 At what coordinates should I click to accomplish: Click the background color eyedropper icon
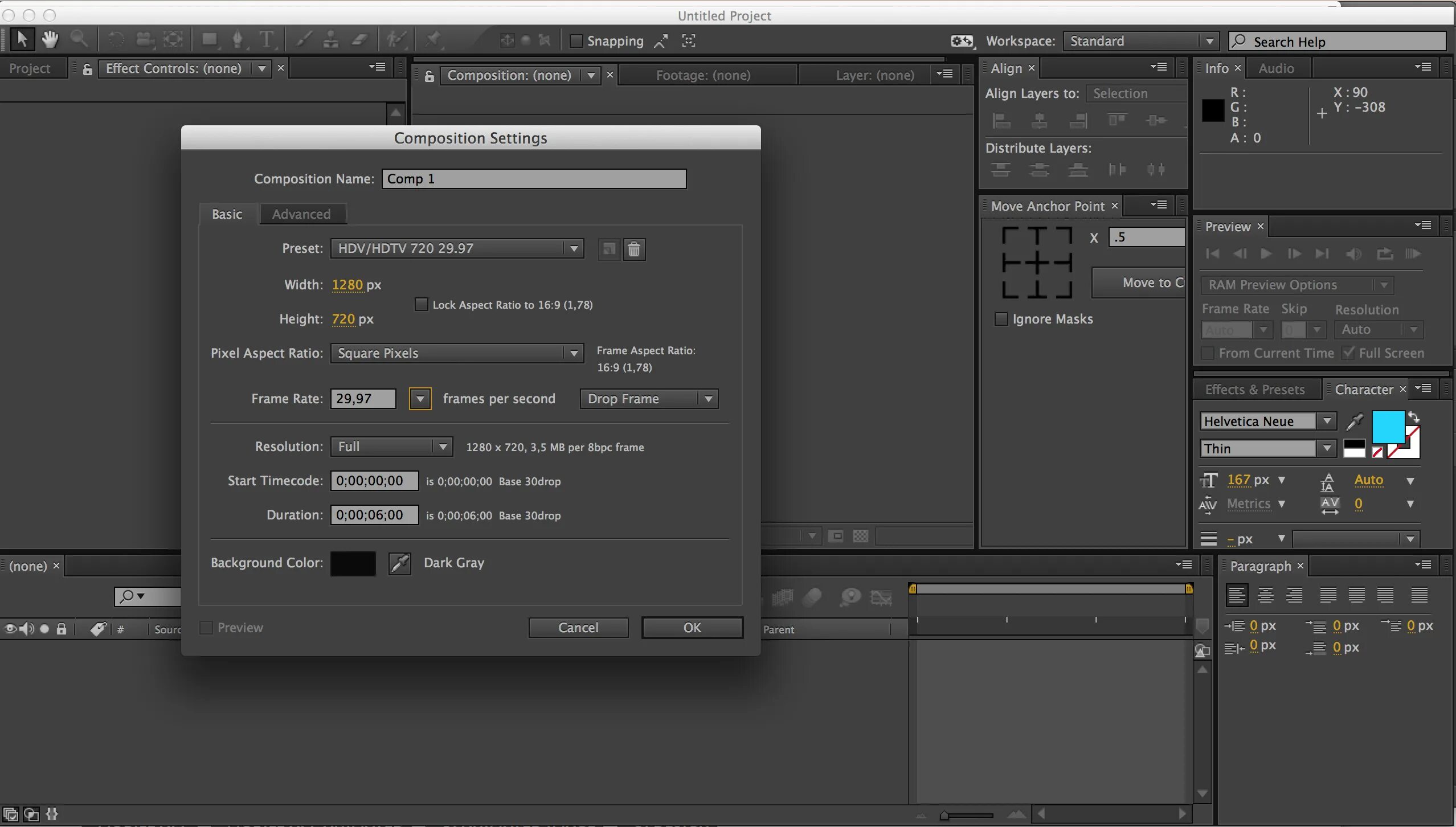coord(399,563)
